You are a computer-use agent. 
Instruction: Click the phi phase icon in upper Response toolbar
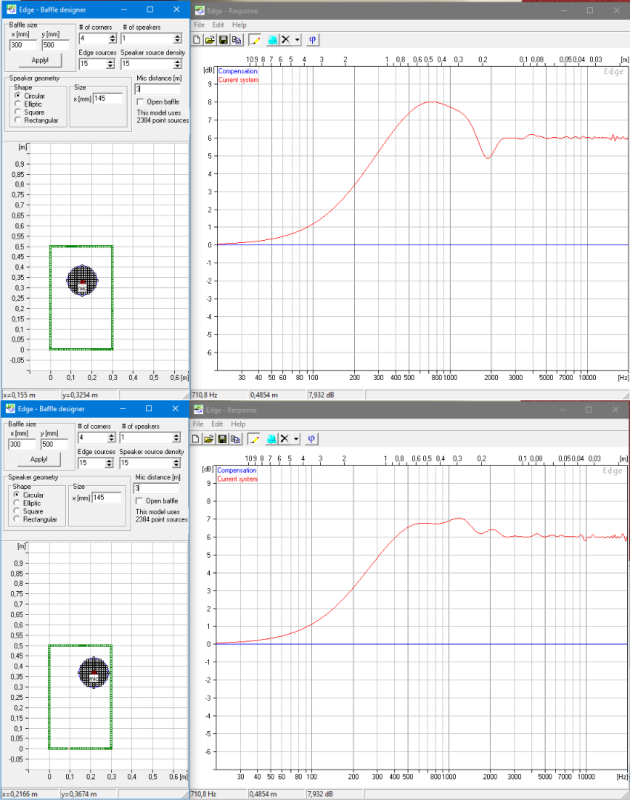pyautogui.click(x=313, y=40)
